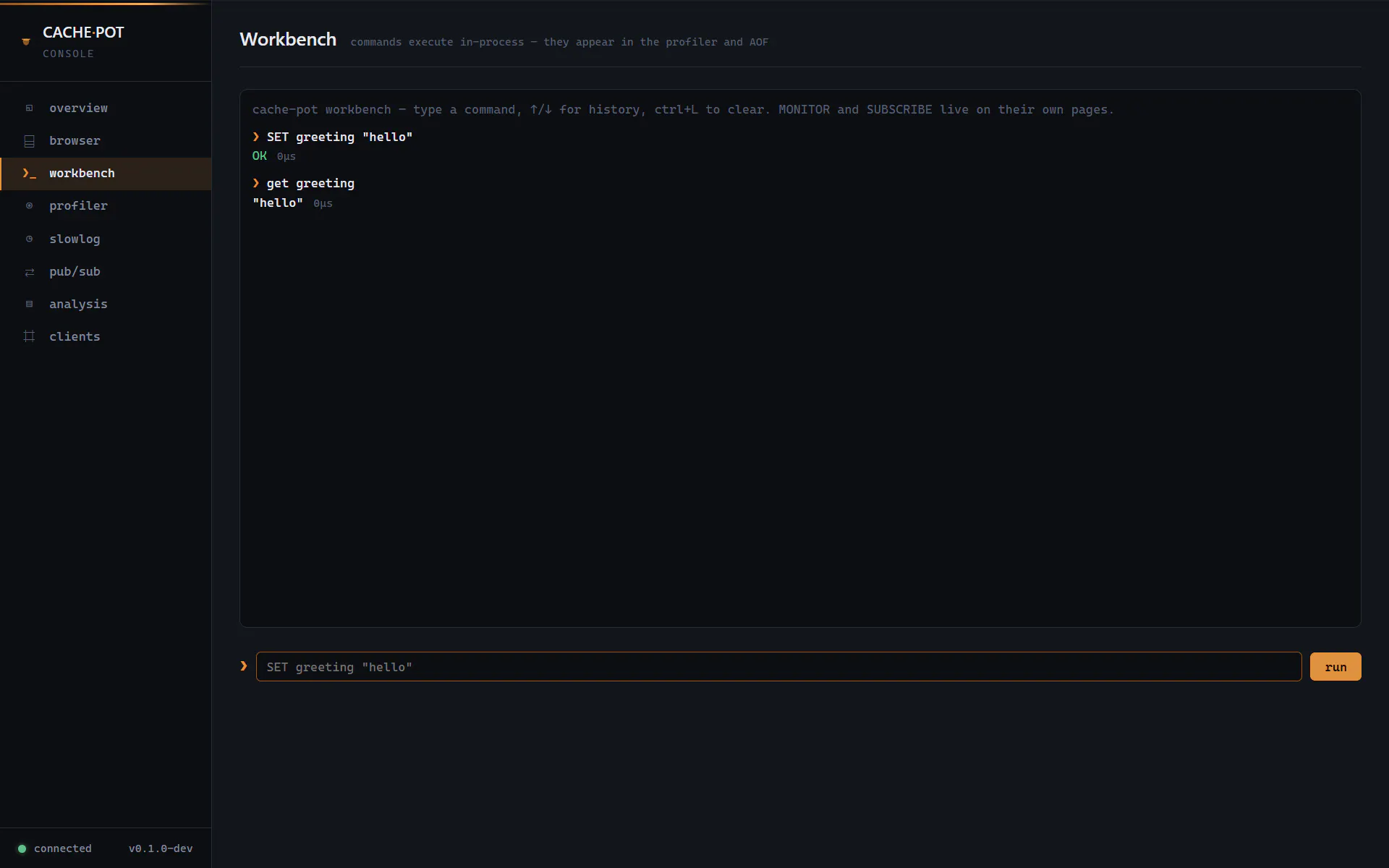The image size is (1389, 868).
Task: Click the connected status text
Action: click(63, 848)
